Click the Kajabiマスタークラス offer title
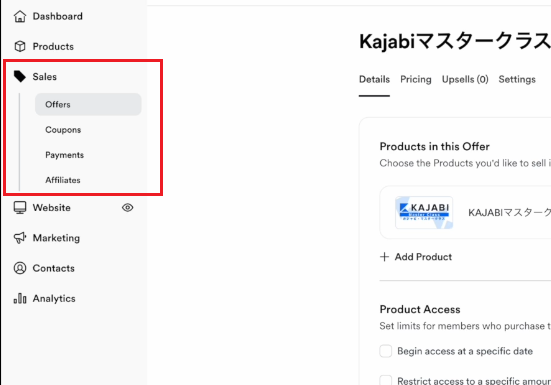The height and width of the screenshot is (385, 551). [x=455, y=41]
